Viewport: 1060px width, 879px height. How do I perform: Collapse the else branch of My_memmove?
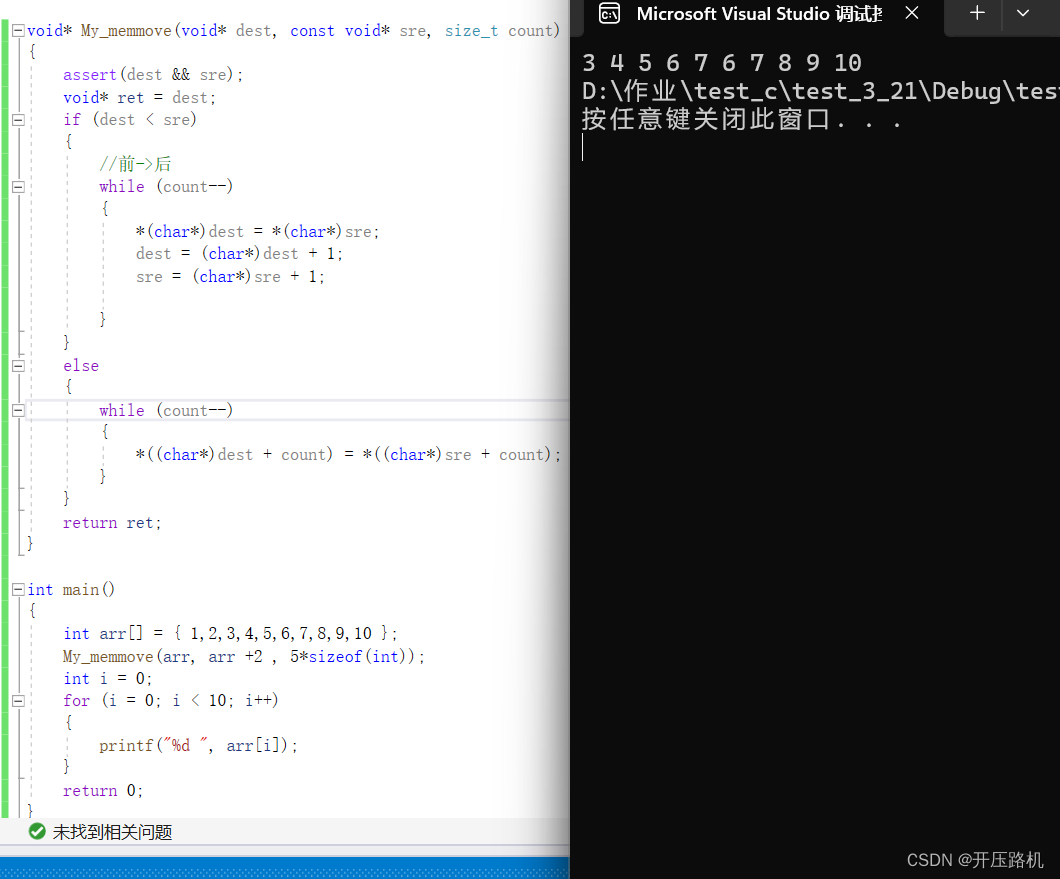pyautogui.click(x=17, y=365)
